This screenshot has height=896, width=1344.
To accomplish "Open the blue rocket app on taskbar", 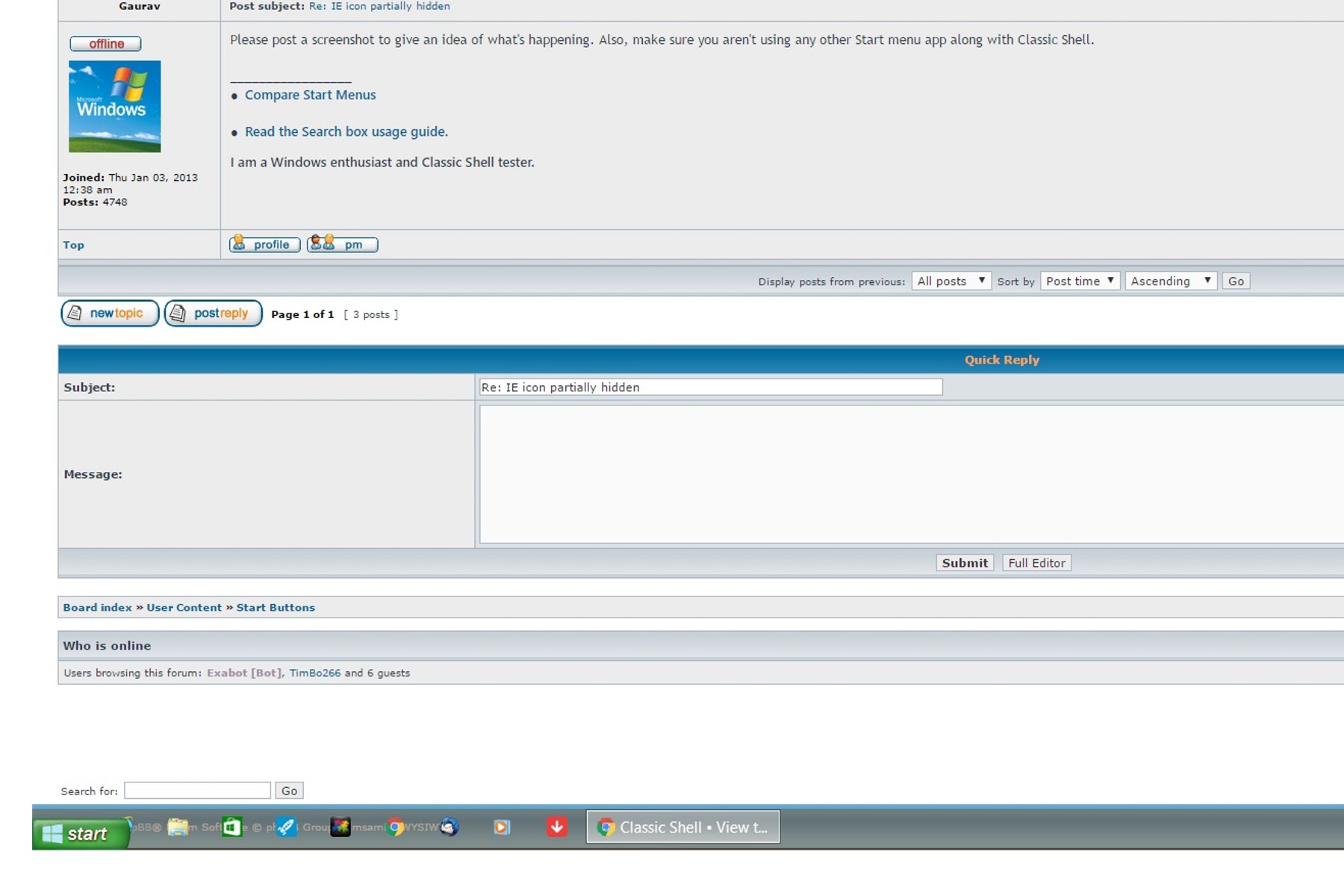I will click(286, 827).
